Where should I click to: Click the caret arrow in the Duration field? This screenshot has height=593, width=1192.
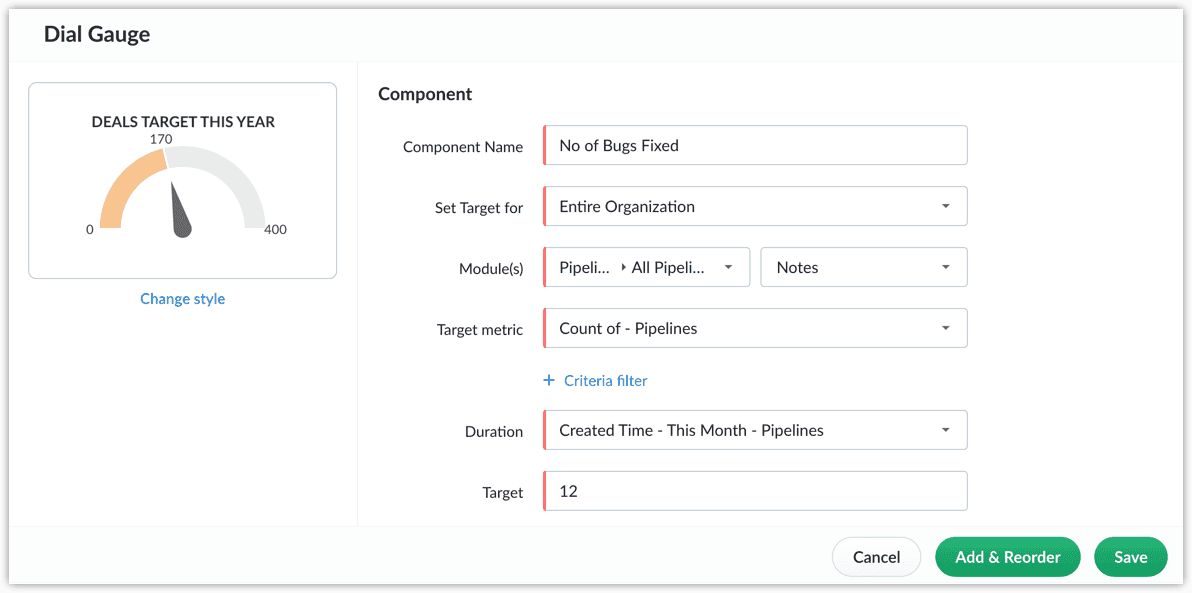tap(946, 431)
